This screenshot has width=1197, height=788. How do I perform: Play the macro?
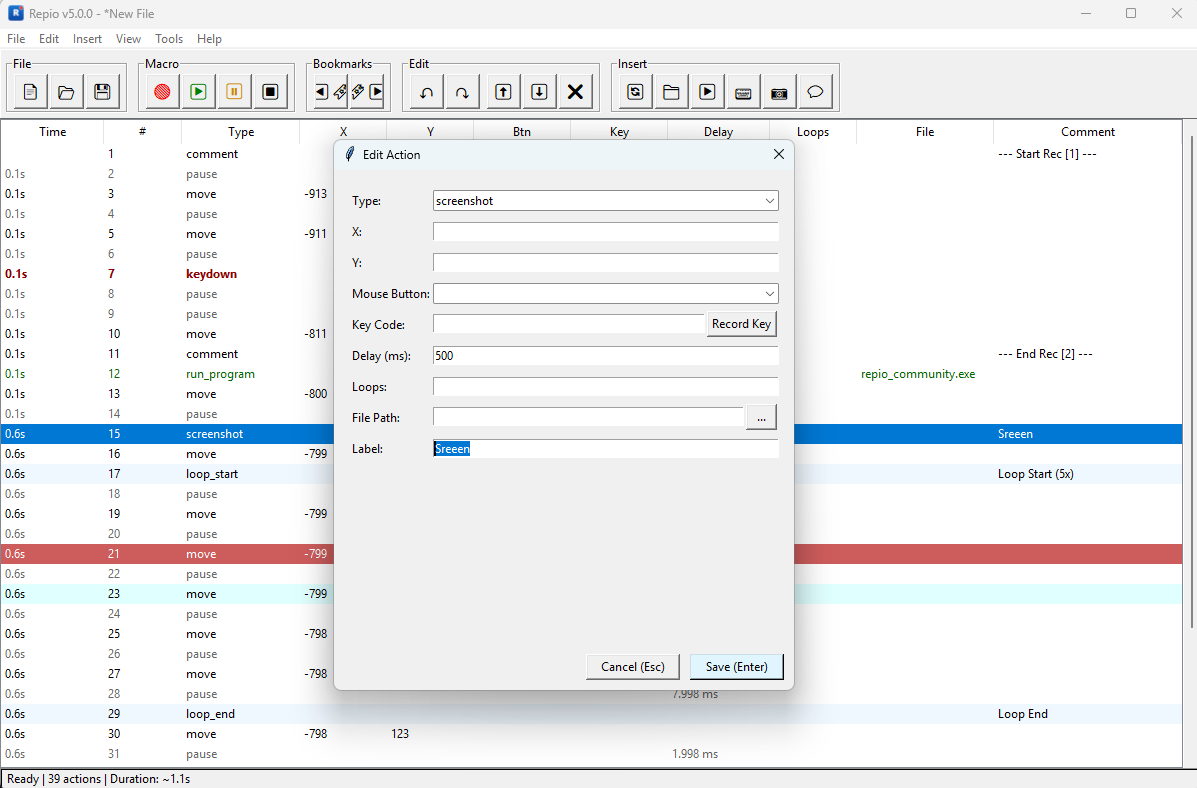[197, 91]
